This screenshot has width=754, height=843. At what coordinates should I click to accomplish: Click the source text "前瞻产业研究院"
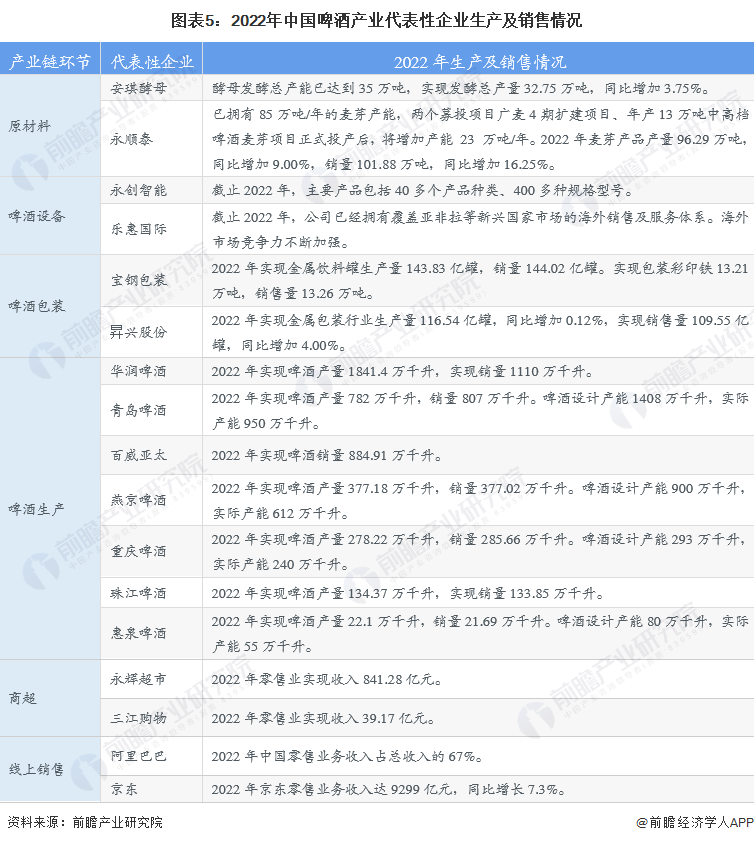coord(117,822)
